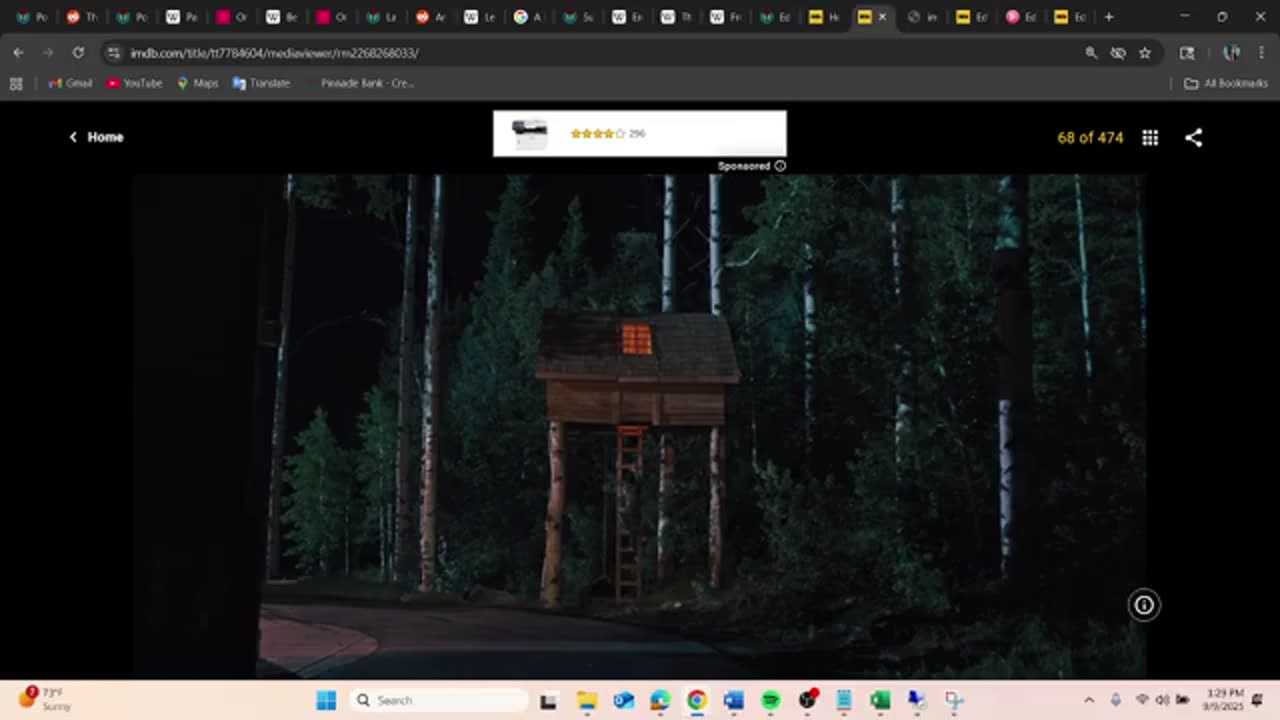Open the sponsored printer ad banner
The width and height of the screenshot is (1280, 720).
(639, 133)
